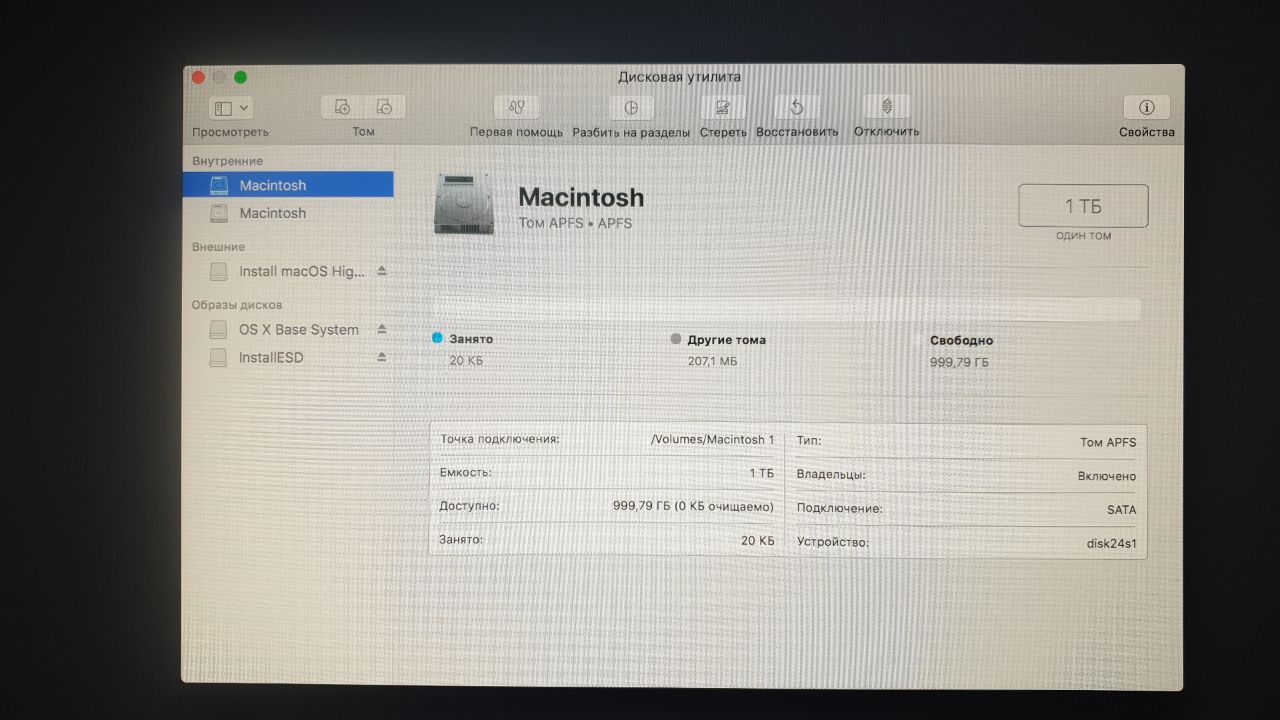Click the Unmount (Отключить) toolbar icon
1280x720 pixels.
(x=886, y=107)
